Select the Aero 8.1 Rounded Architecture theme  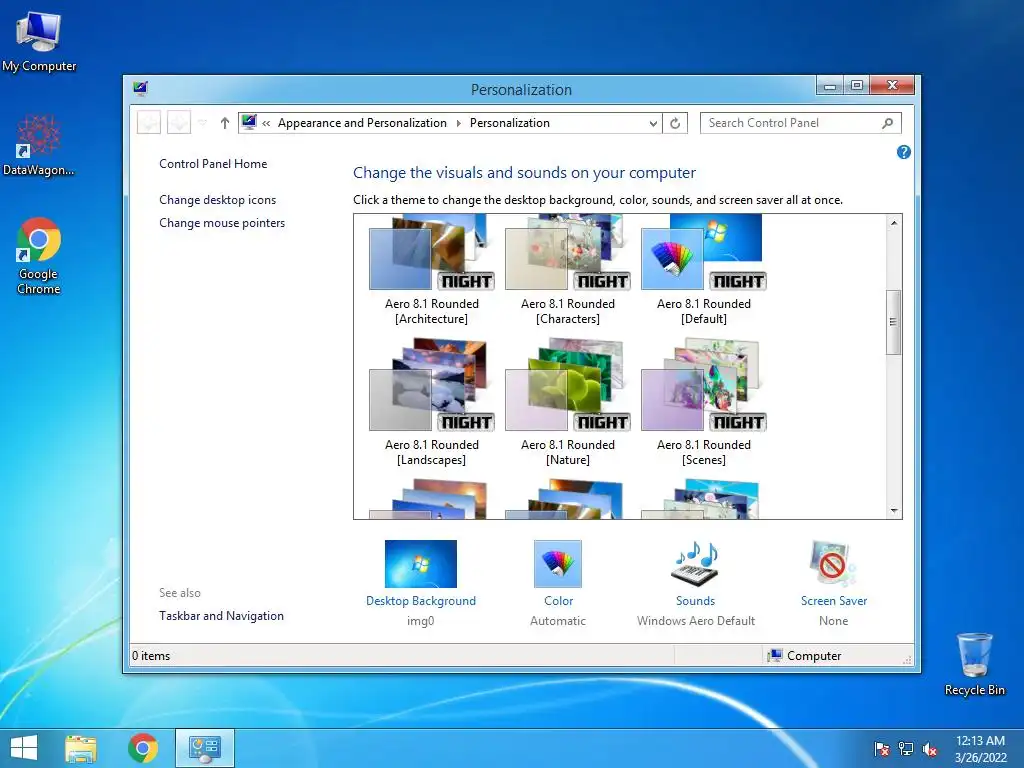click(x=432, y=271)
